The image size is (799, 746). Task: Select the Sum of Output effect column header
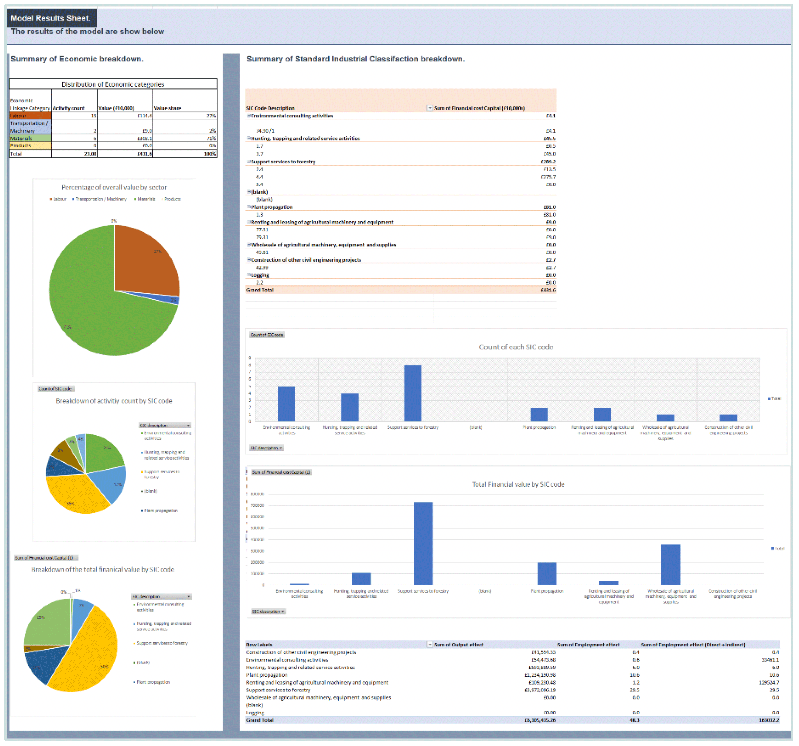tap(459, 645)
